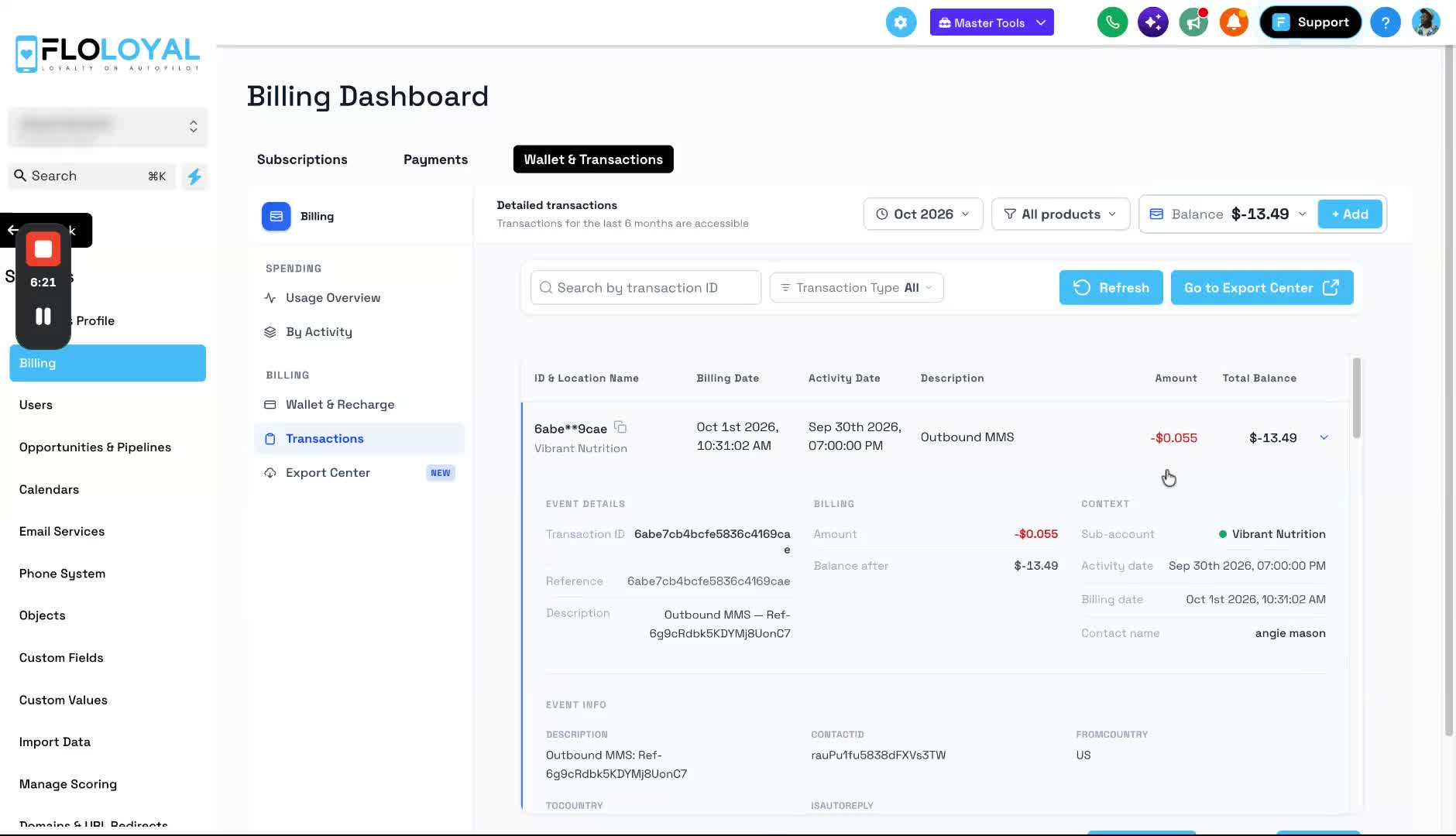Click the Refresh button
Viewport: 1456px width, 836px height.
[1111, 288]
